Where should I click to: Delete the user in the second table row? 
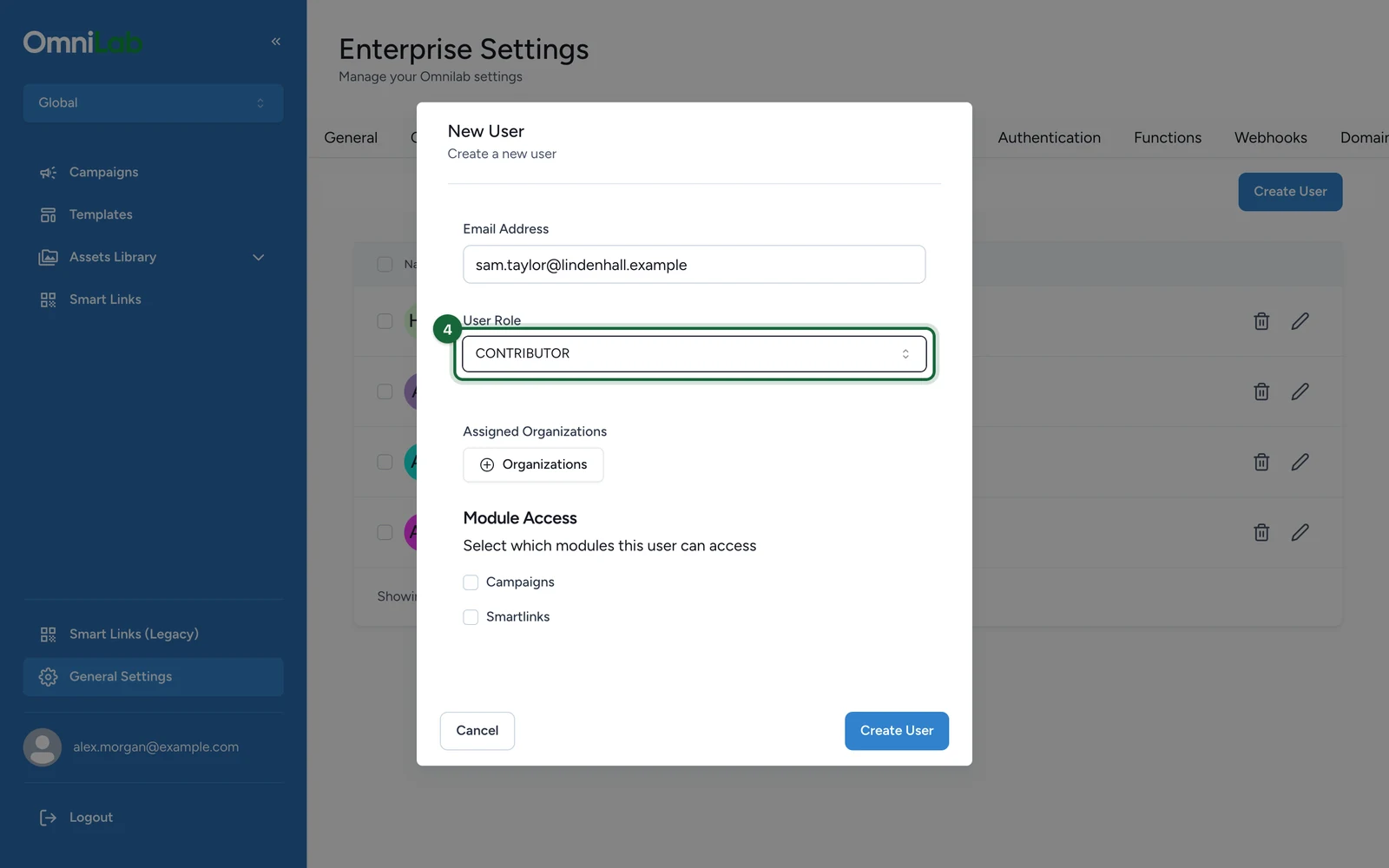pos(1261,391)
